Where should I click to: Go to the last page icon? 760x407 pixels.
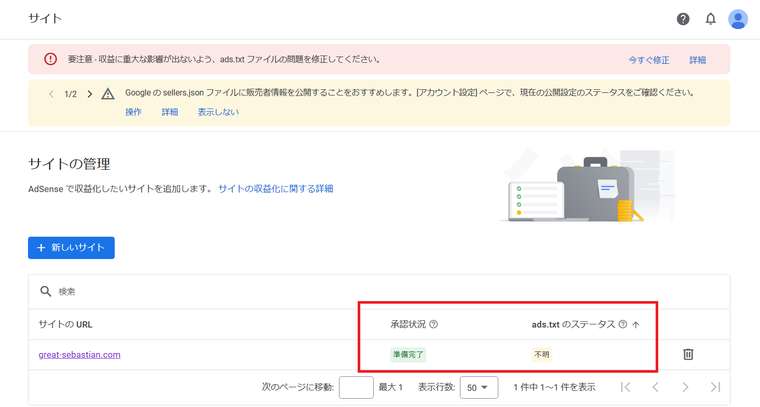(715, 387)
